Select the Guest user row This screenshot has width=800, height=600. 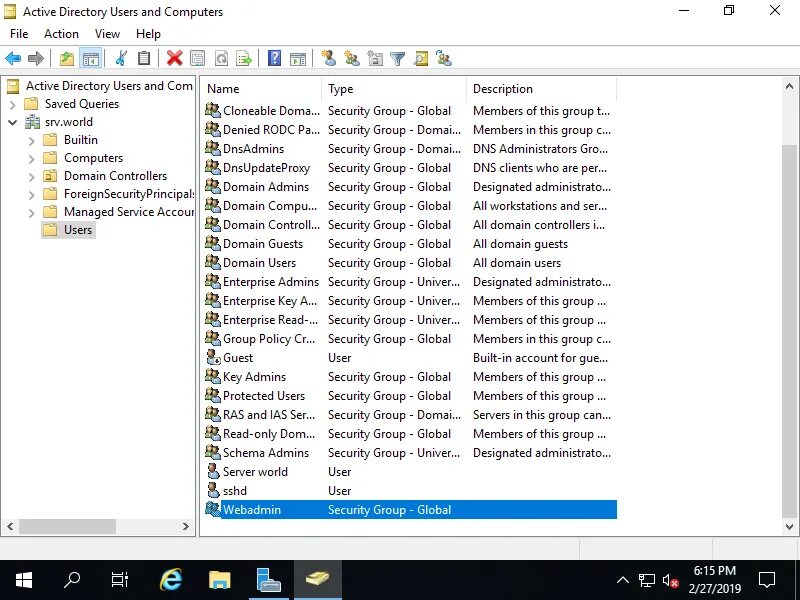click(x=410, y=358)
